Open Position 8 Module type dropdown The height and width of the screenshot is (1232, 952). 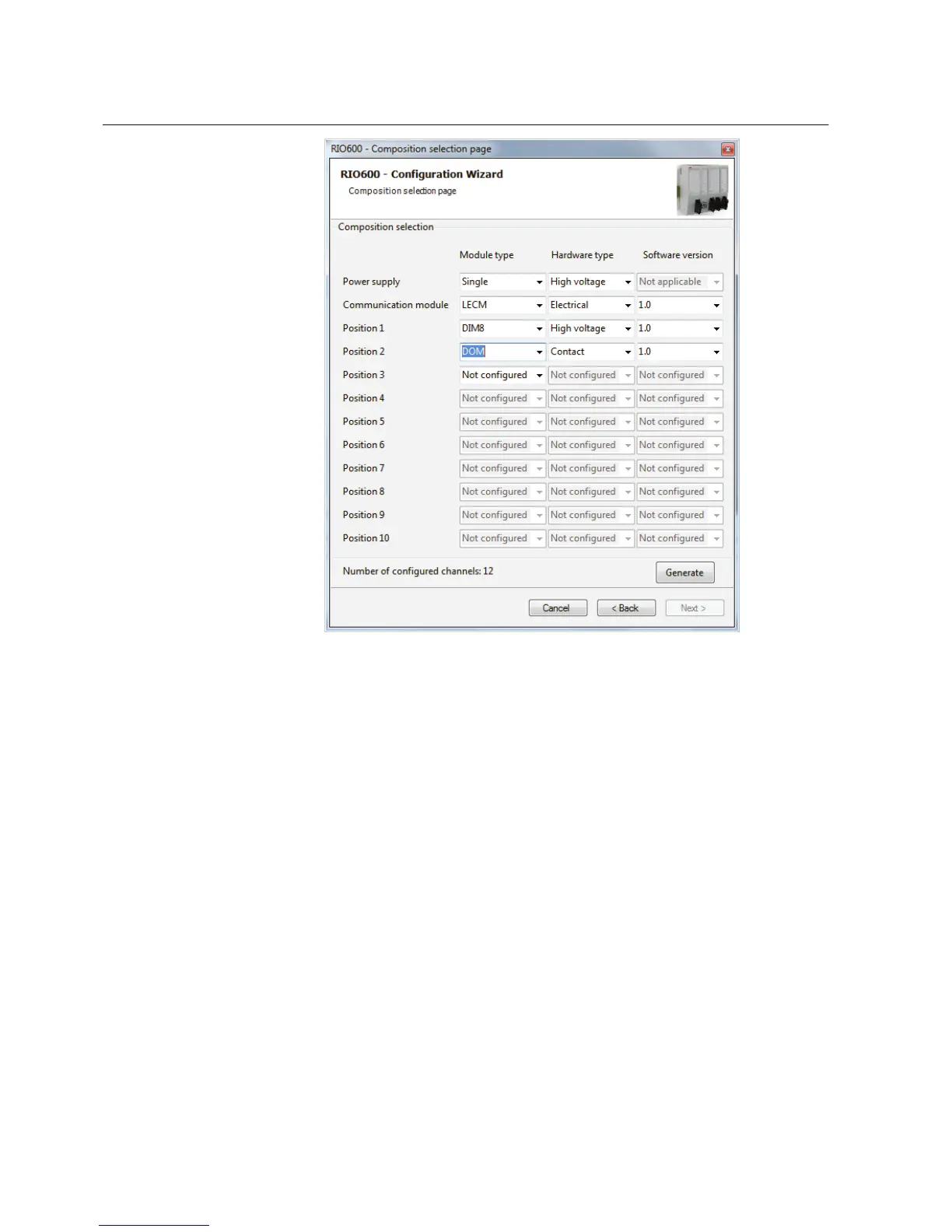pos(502,492)
